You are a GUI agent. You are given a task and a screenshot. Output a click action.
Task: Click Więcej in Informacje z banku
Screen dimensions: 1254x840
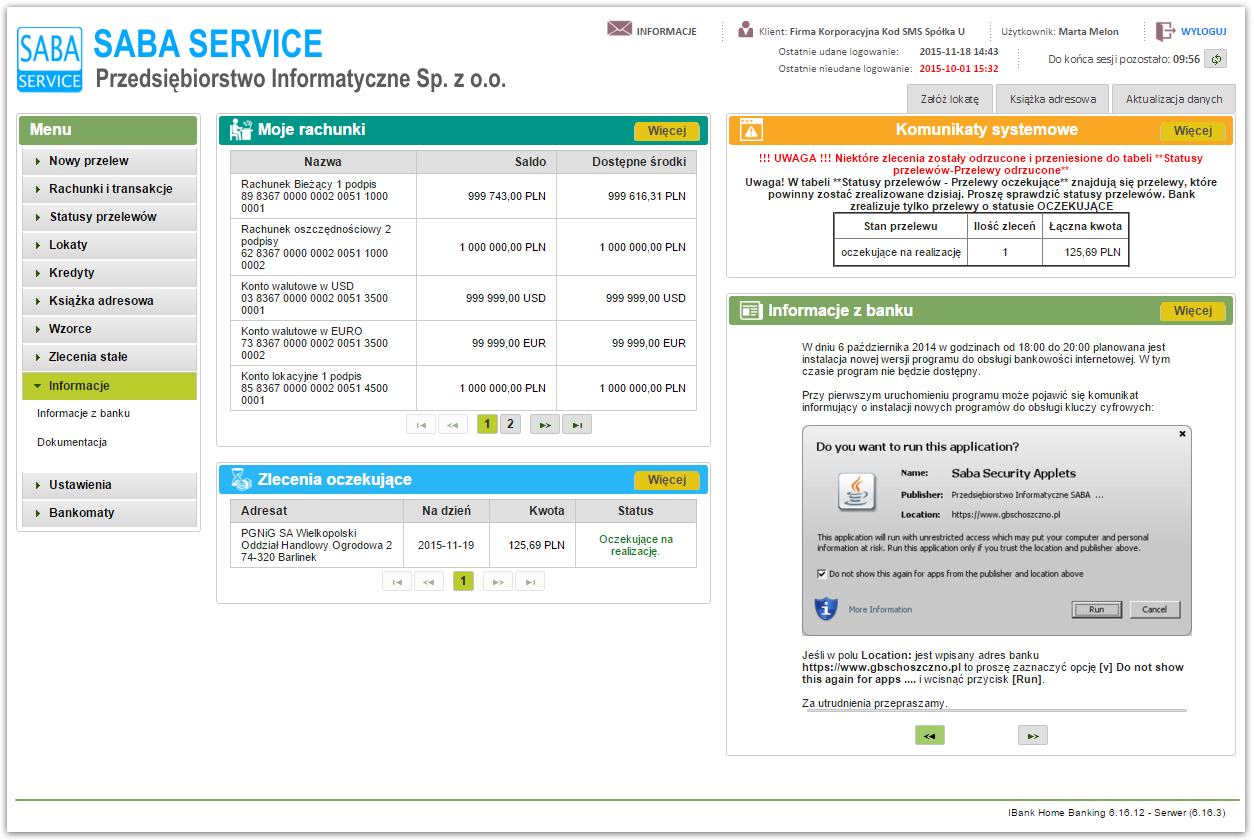1193,311
